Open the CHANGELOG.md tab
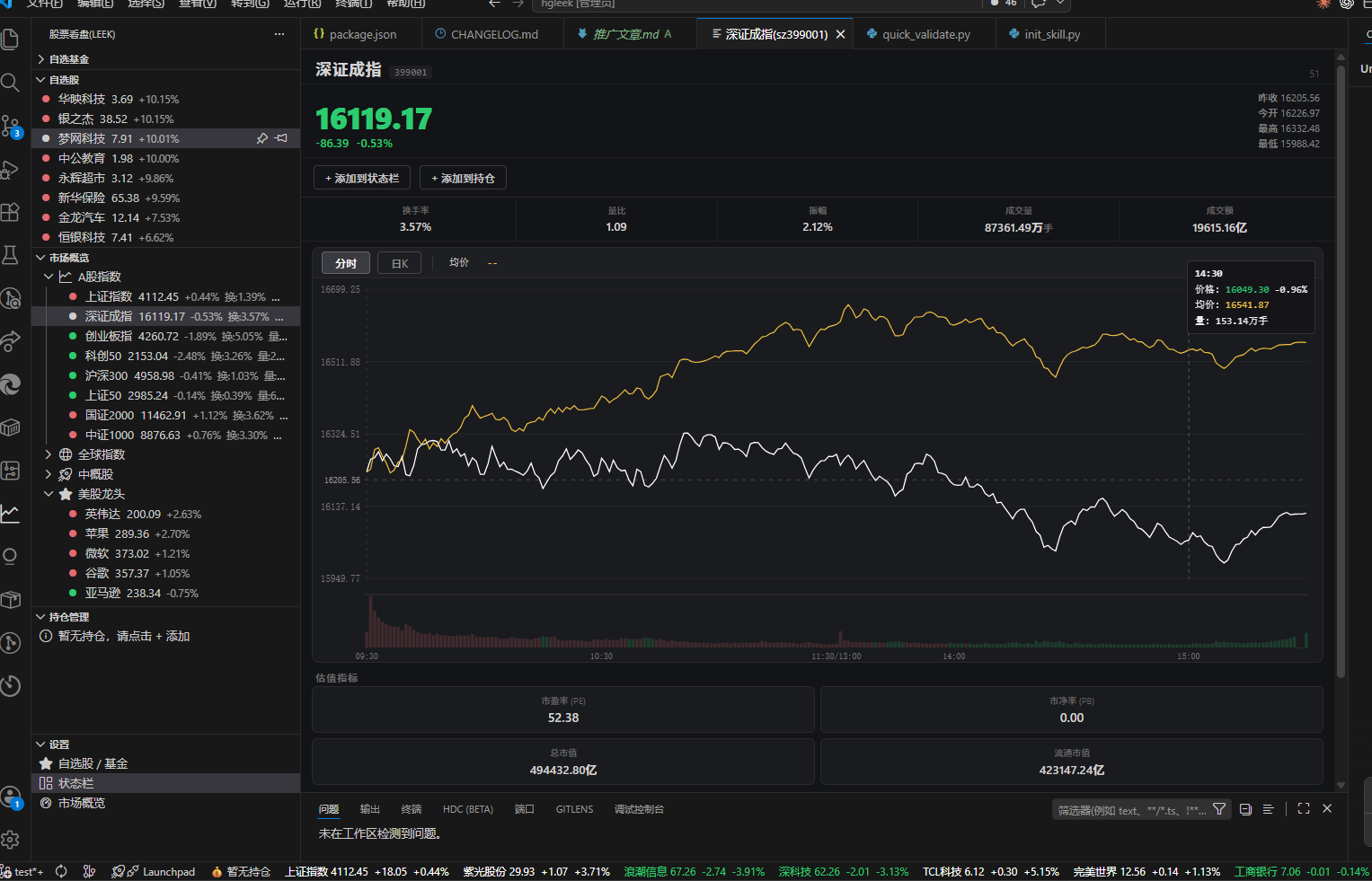This screenshot has width=1372, height=881. (493, 34)
